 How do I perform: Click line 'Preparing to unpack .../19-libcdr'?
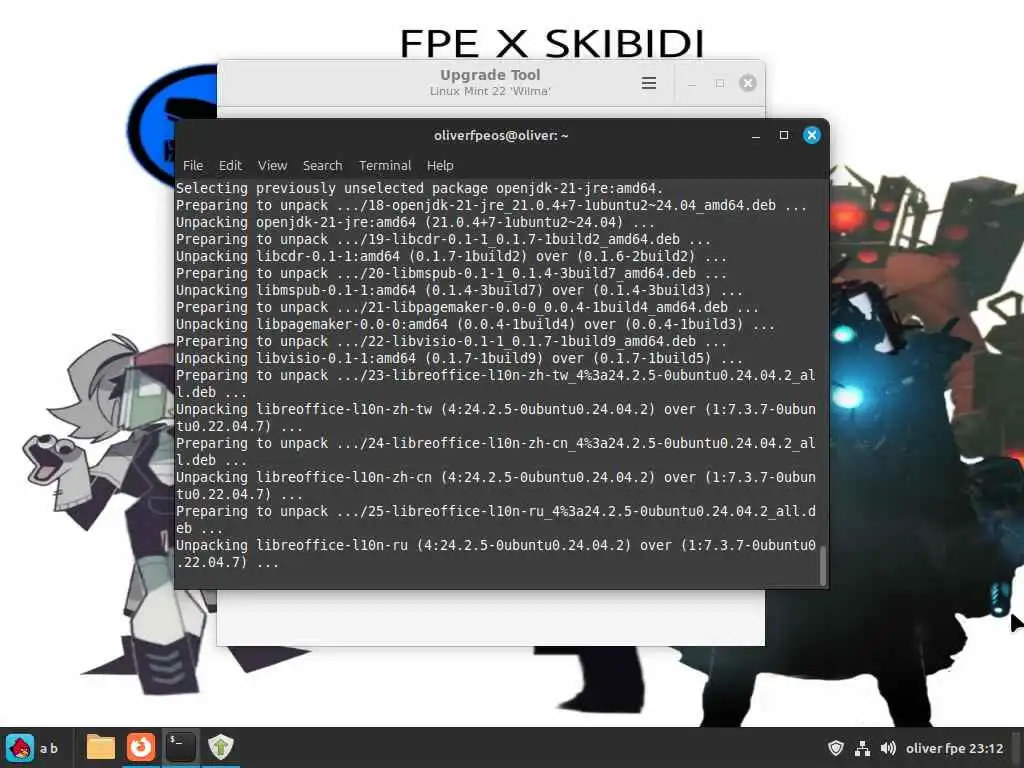click(443, 239)
